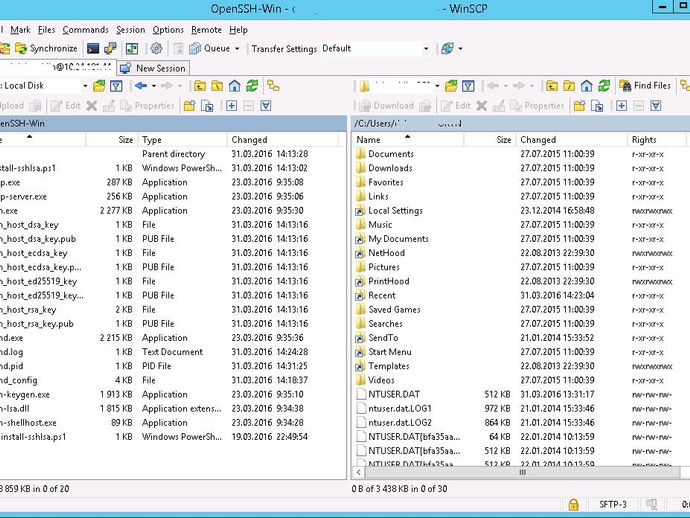Image resolution: width=690 pixels, height=518 pixels.
Task: Select Parent directory row in local panel
Action: [172, 154]
